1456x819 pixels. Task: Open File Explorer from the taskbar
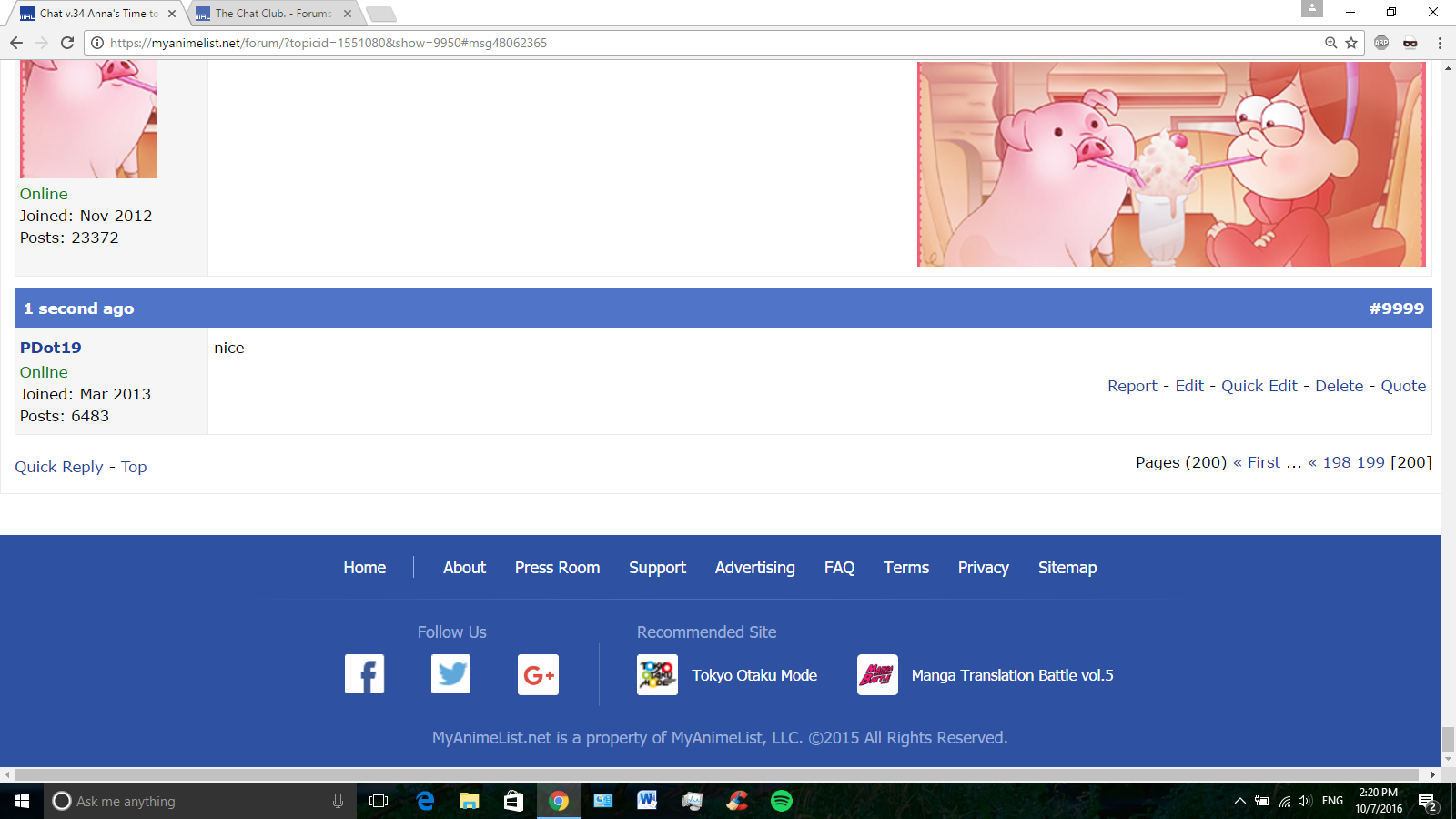click(470, 801)
